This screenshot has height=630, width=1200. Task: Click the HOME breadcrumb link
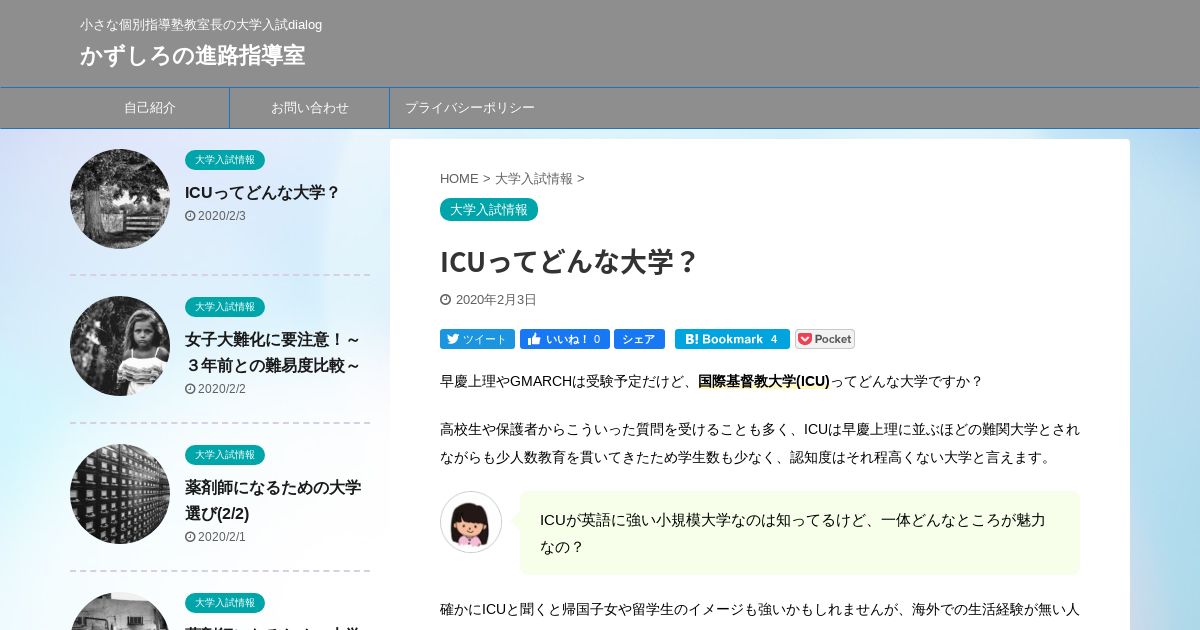click(x=459, y=178)
